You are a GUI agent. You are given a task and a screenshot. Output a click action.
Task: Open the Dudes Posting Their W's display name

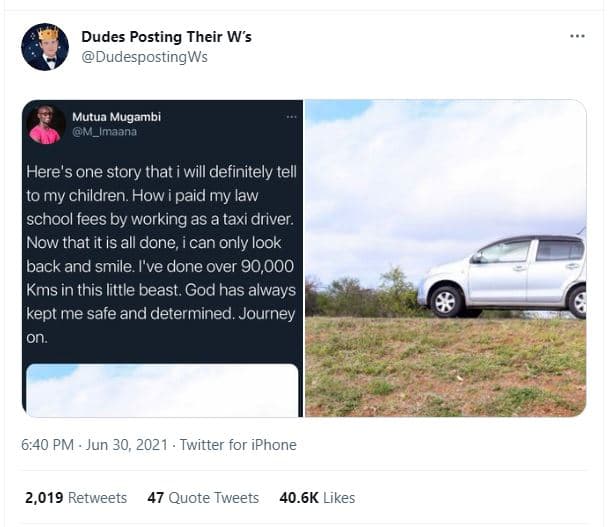(x=166, y=37)
